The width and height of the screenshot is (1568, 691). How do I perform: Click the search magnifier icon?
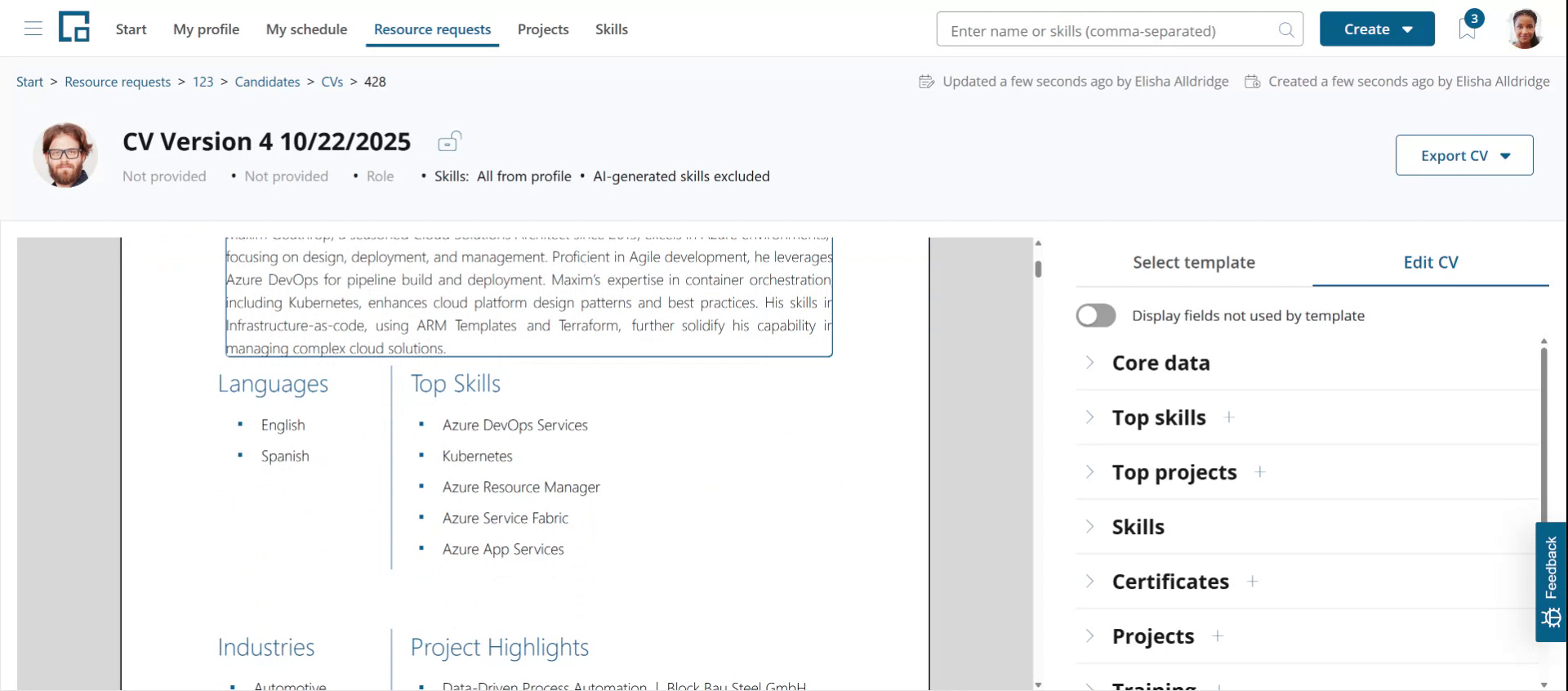tap(1286, 30)
